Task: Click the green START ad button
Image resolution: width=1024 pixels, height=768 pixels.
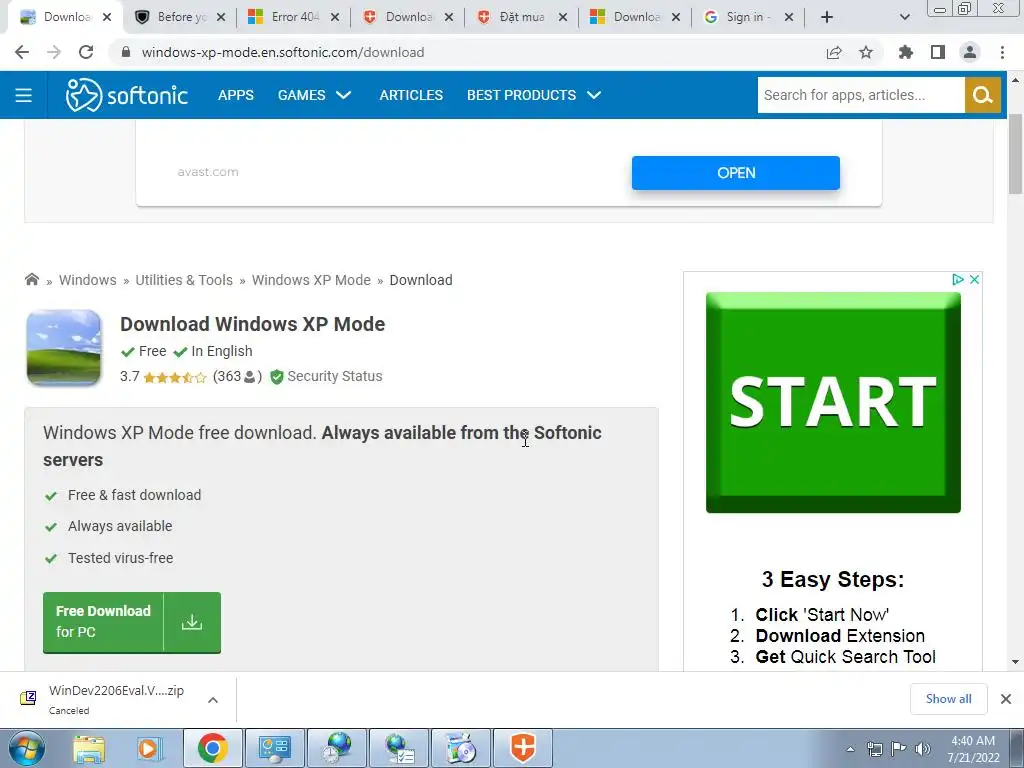Action: 833,402
